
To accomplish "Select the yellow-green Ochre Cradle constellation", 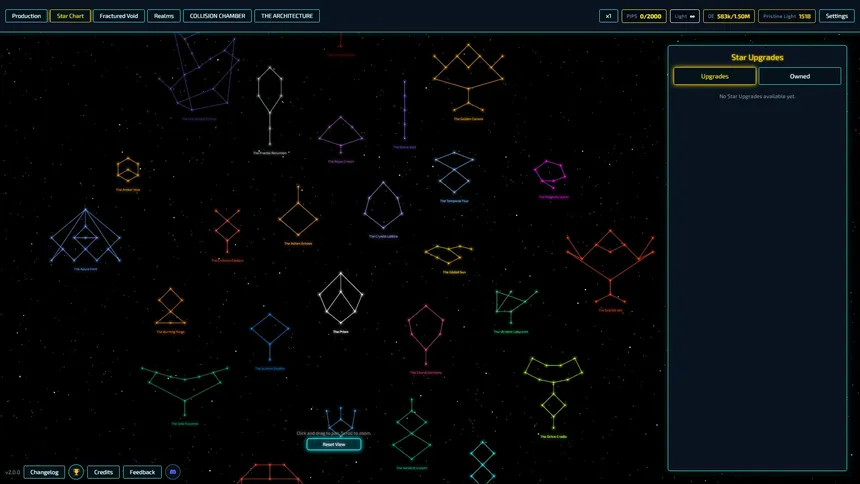I will [x=553, y=393].
